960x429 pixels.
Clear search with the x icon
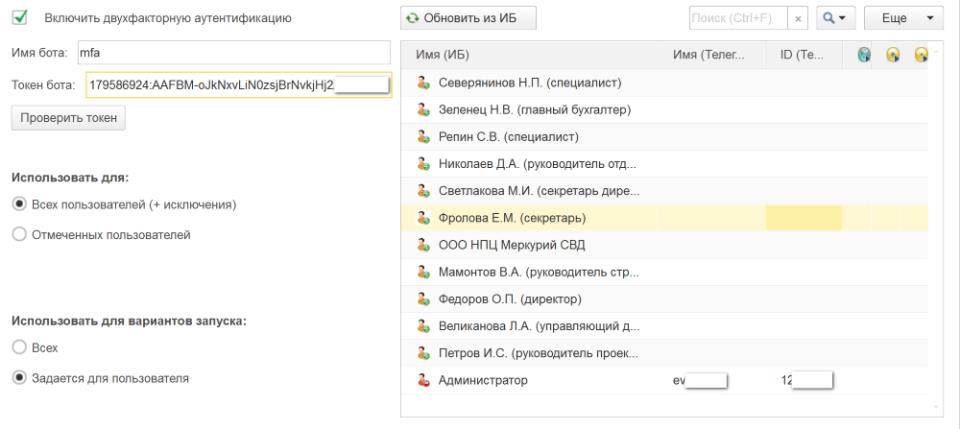(x=799, y=19)
